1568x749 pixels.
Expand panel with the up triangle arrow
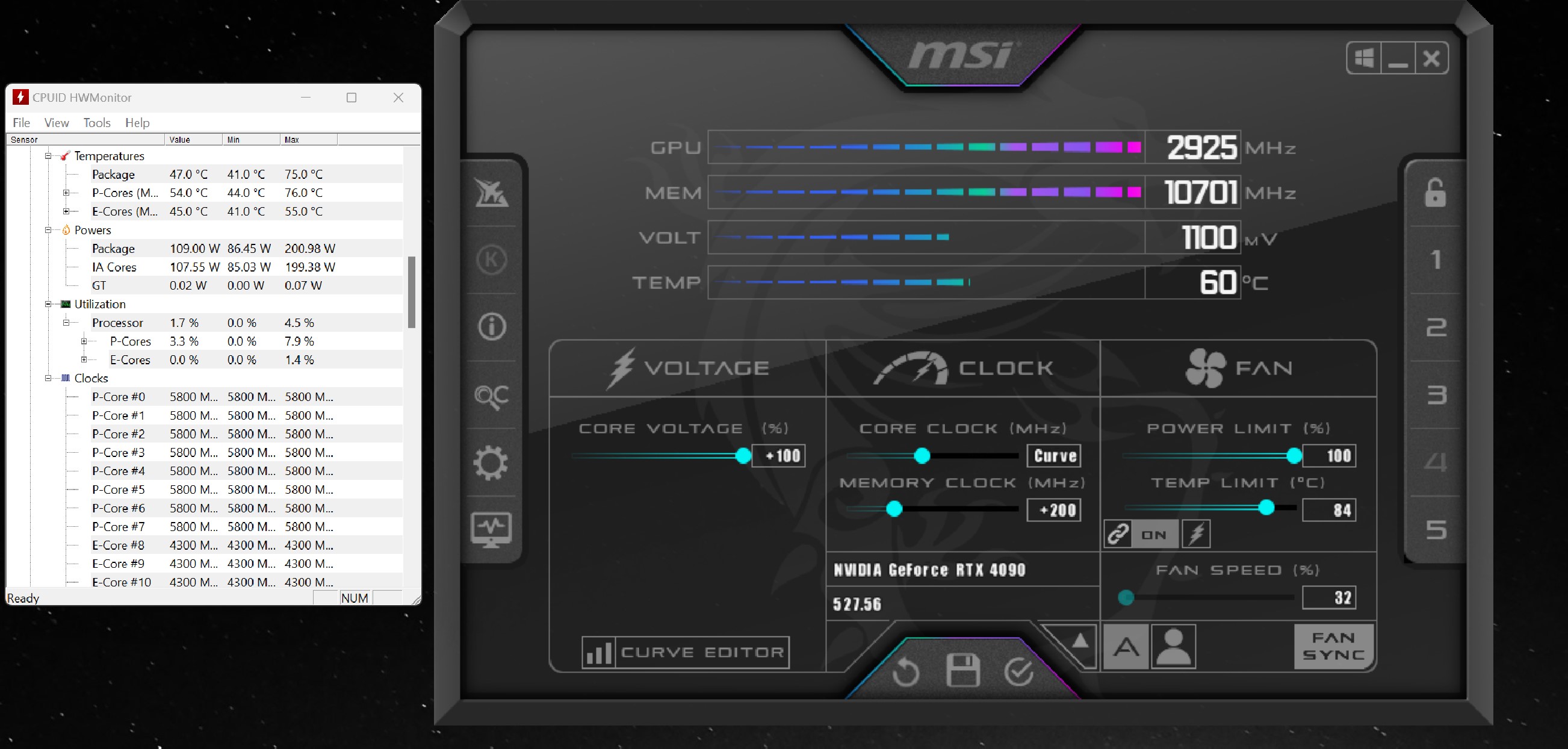pos(1080,641)
